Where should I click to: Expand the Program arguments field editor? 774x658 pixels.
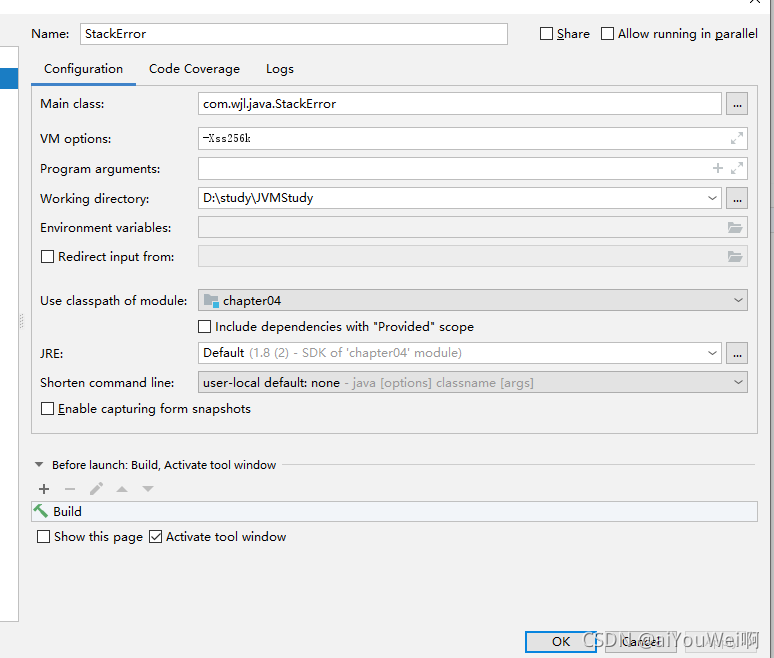click(x=736, y=169)
